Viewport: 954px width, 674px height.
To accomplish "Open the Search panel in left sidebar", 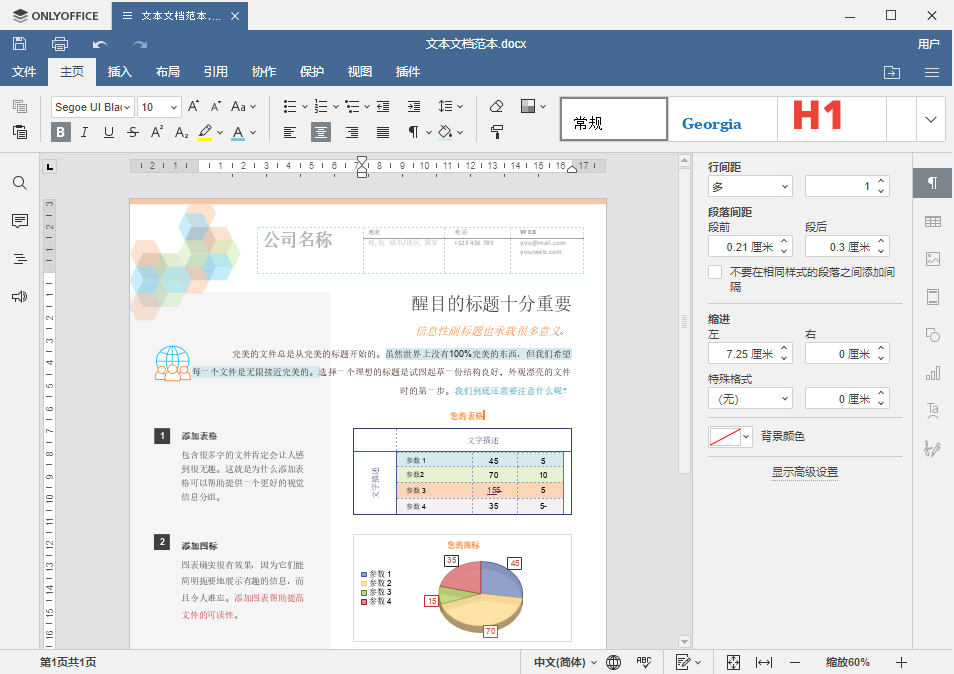I will click(x=19, y=183).
